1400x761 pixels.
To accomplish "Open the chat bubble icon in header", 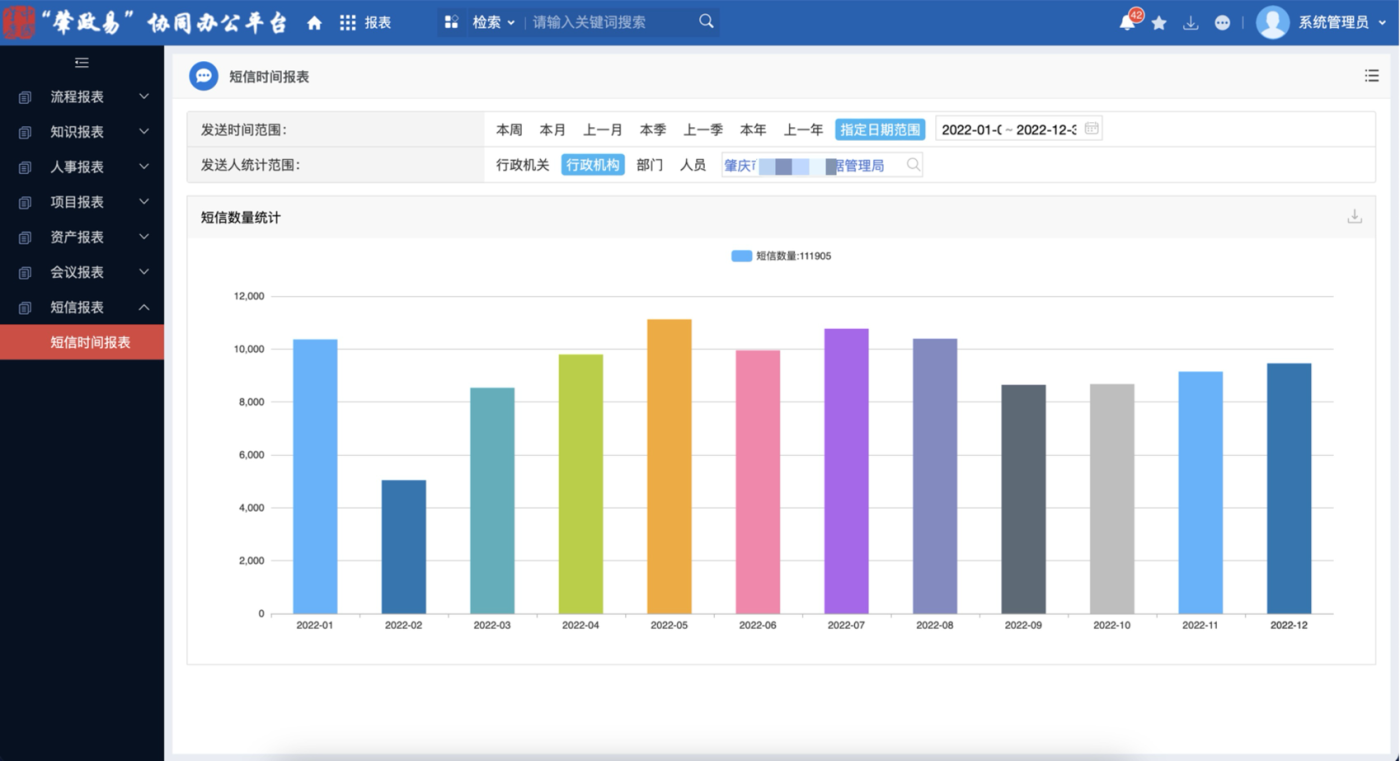I will pos(1222,23).
